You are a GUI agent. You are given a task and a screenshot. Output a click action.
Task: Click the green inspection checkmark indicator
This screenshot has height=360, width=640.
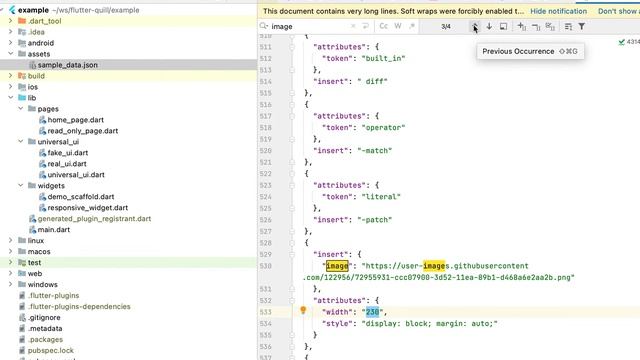point(622,42)
